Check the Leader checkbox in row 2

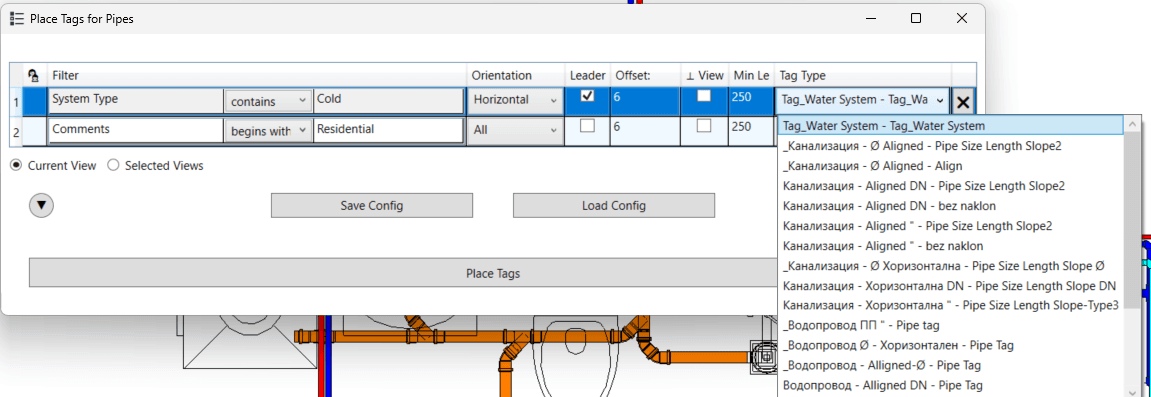pos(587,125)
